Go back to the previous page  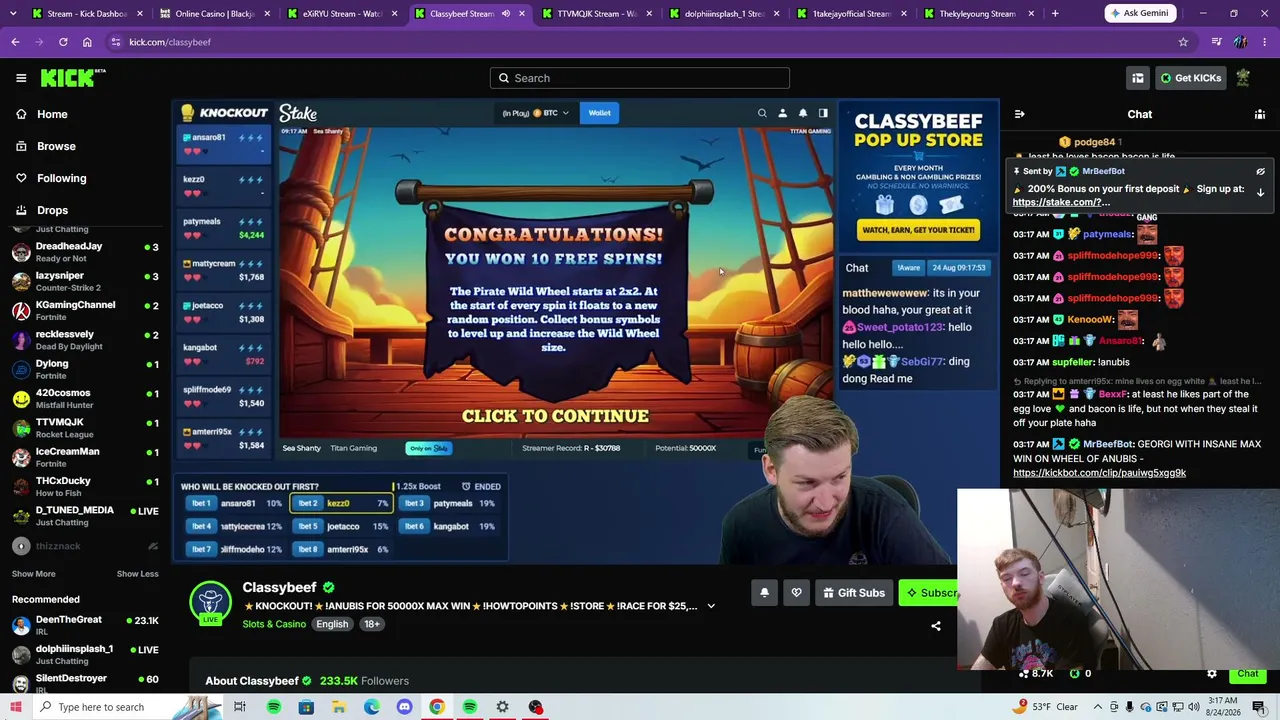pos(15,42)
